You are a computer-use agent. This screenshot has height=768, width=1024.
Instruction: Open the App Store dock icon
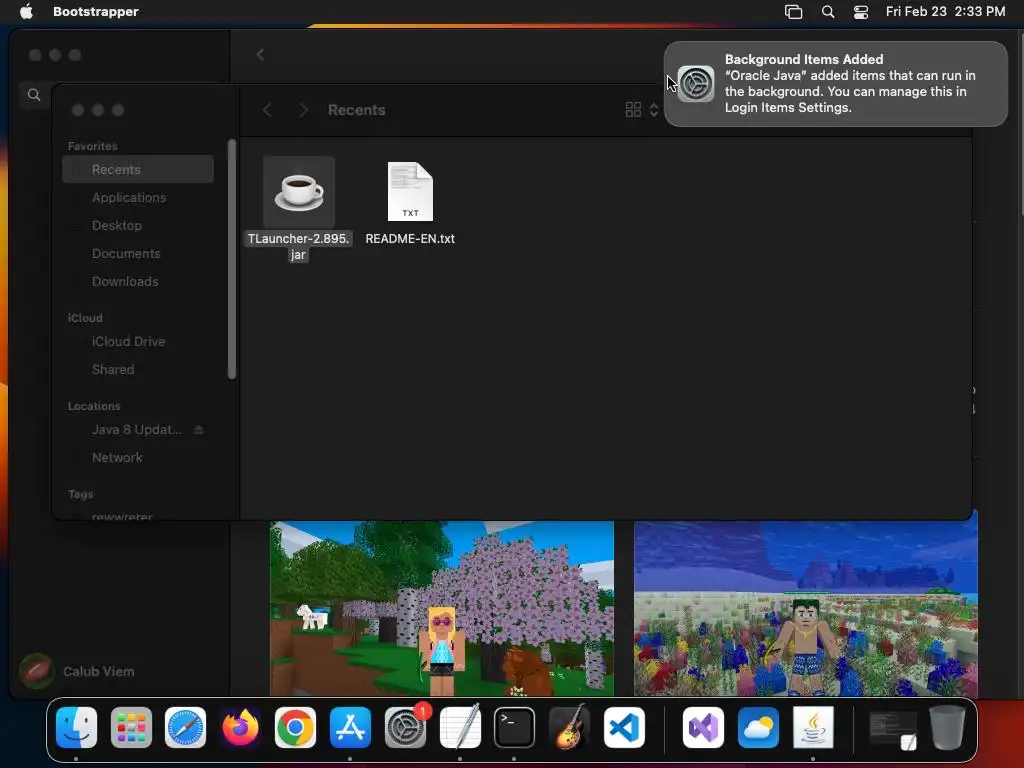point(350,728)
